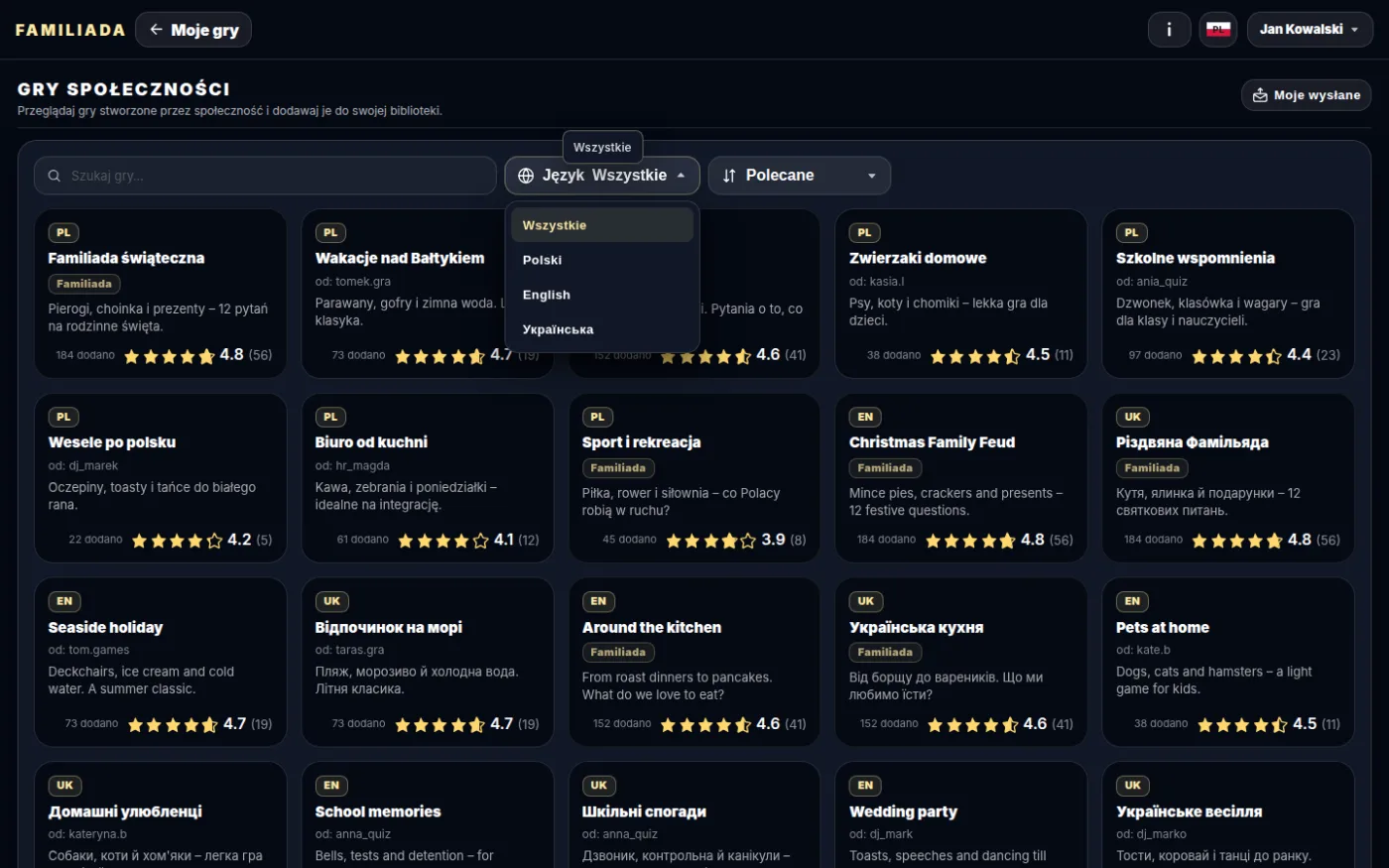Choose Polski from language list
This screenshot has width=1389, height=868.
pos(602,260)
